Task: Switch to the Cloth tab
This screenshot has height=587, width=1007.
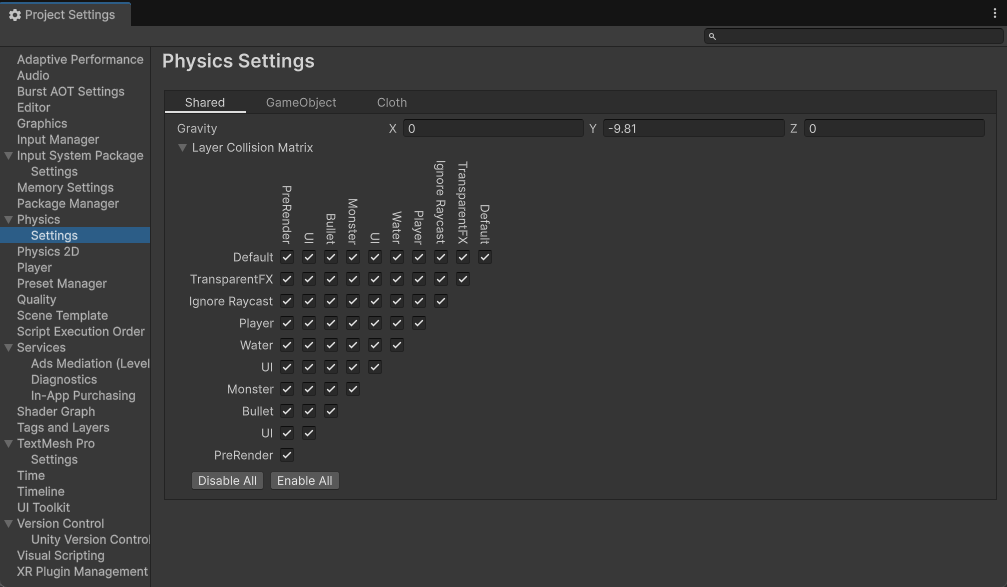Action: tap(391, 103)
